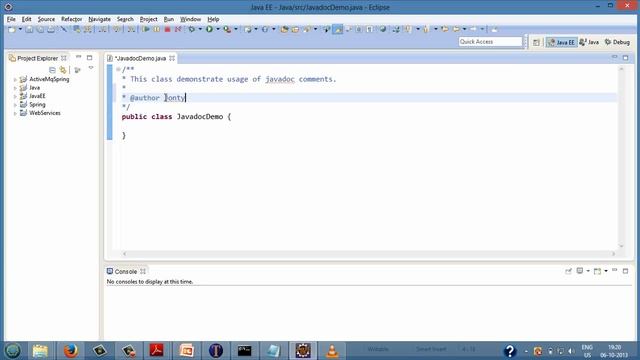Image resolution: width=640 pixels, height=360 pixels.
Task: Click the Run External Tools icon
Action: 227,29
